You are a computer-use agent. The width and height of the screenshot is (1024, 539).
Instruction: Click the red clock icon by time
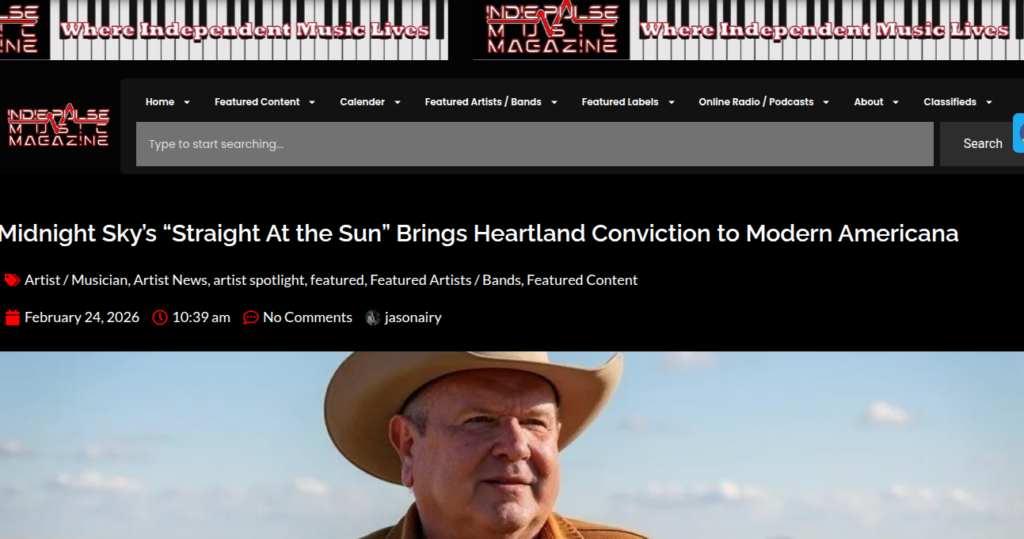click(x=160, y=318)
